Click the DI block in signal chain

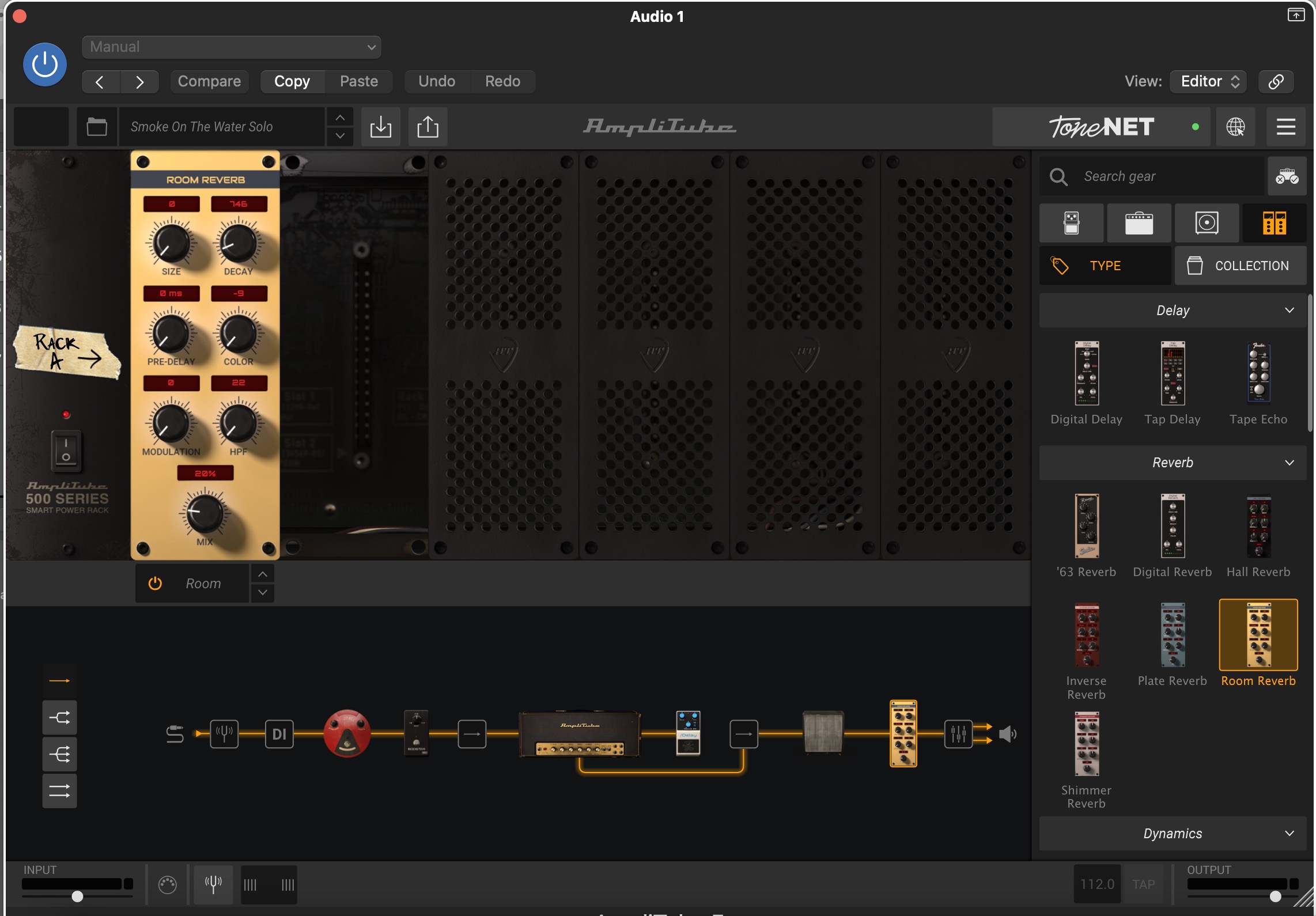pyautogui.click(x=279, y=734)
